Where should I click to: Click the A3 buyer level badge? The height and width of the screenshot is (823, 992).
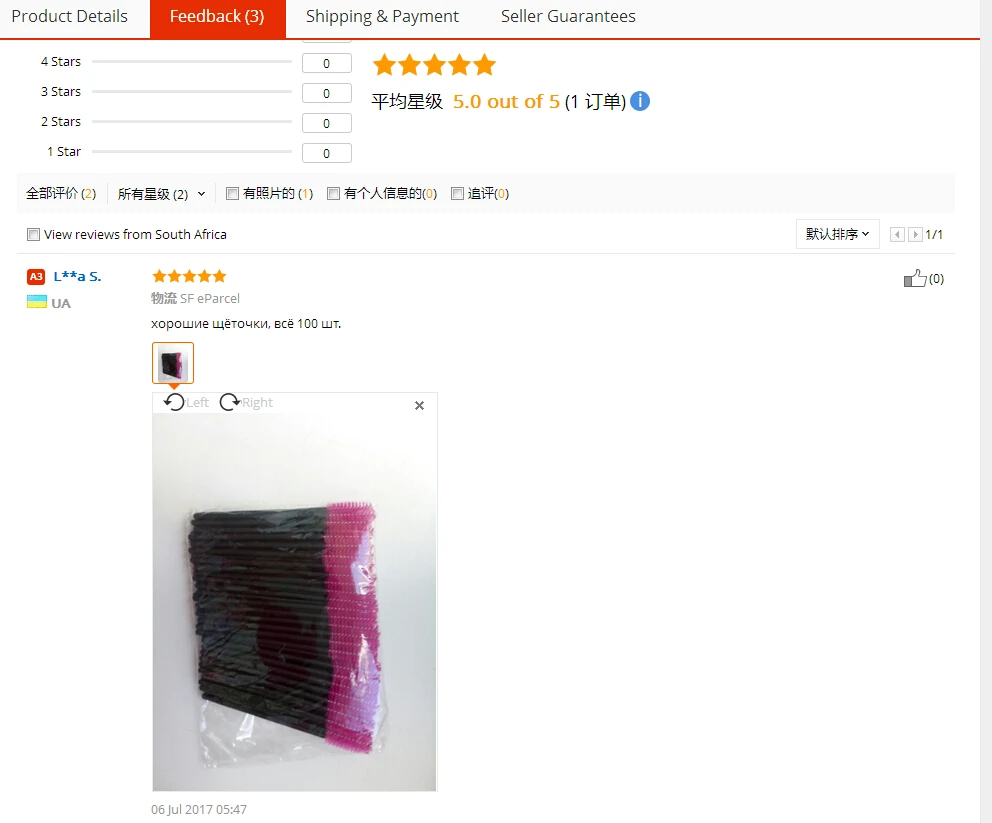pos(36,276)
